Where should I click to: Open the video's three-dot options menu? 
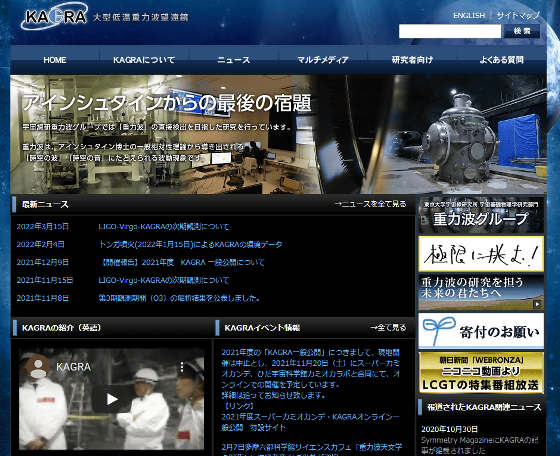[x=182, y=367]
